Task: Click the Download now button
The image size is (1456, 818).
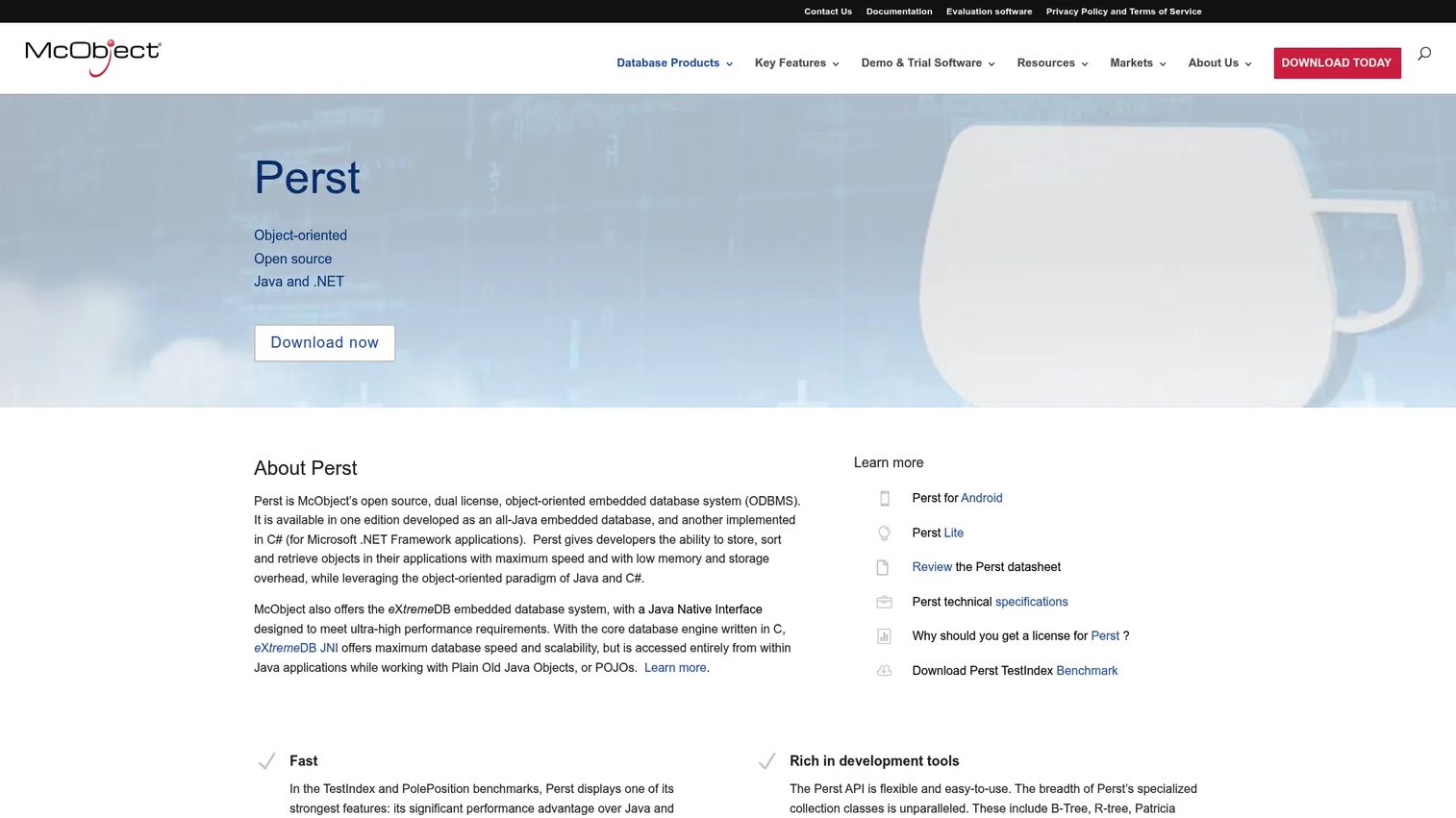Action: 324,343
